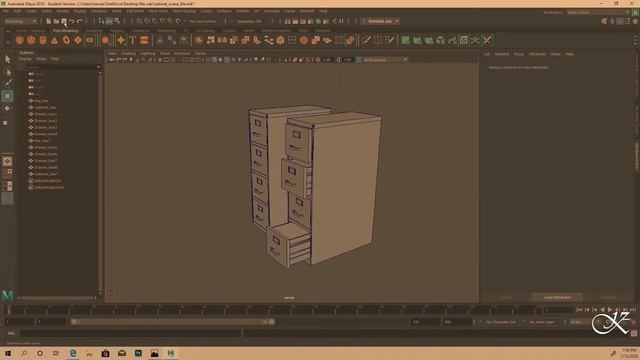Toggle snap to grids

(140, 21)
